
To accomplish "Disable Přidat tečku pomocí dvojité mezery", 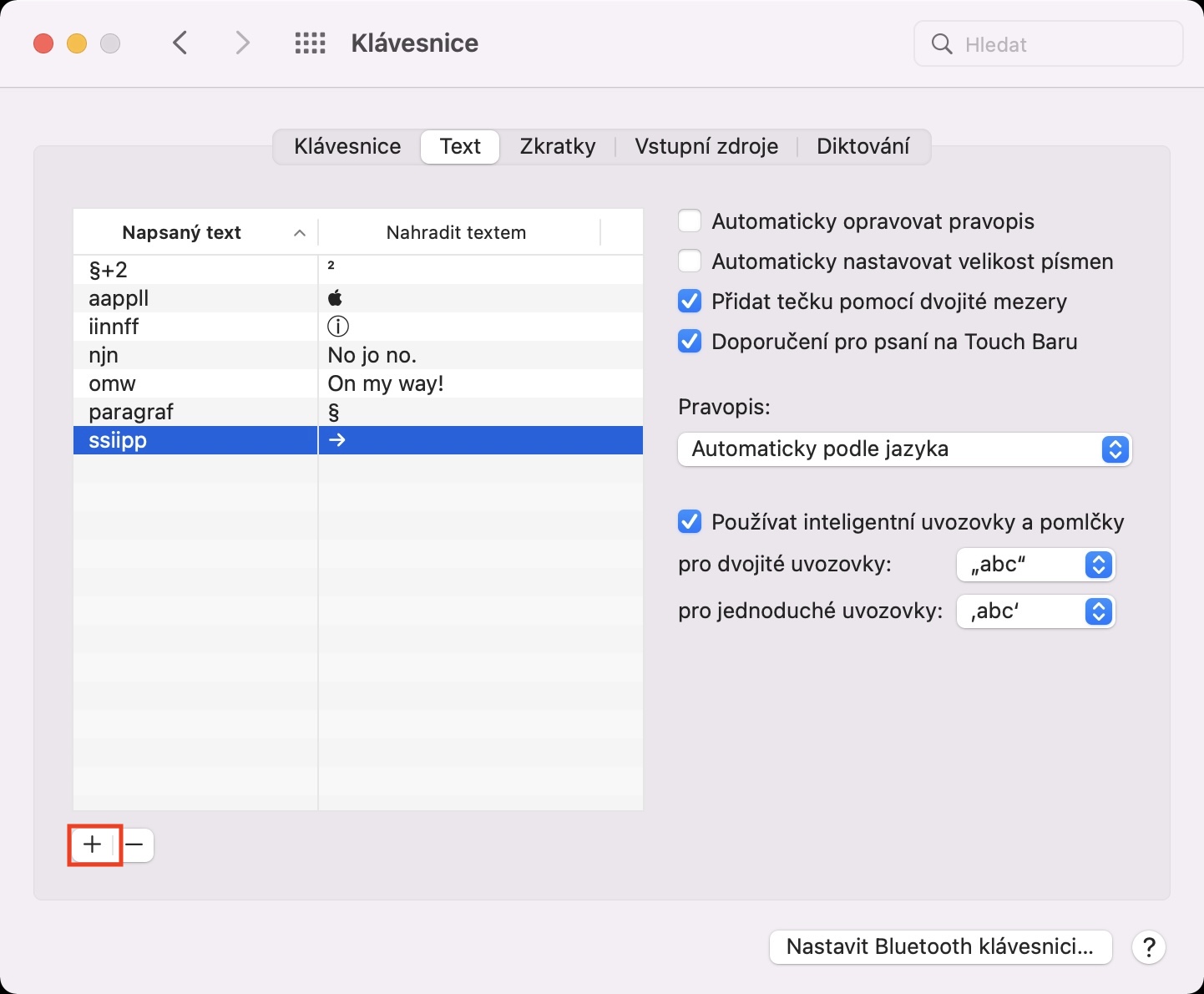I will pyautogui.click(x=690, y=302).
